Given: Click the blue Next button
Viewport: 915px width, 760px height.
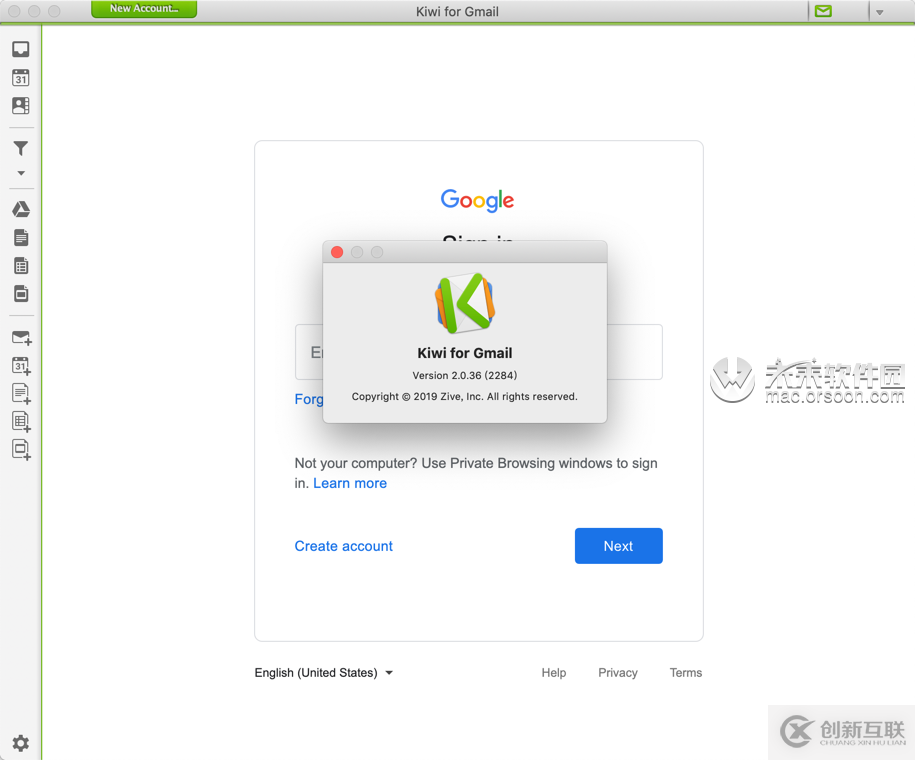Looking at the screenshot, I should click(x=619, y=546).
